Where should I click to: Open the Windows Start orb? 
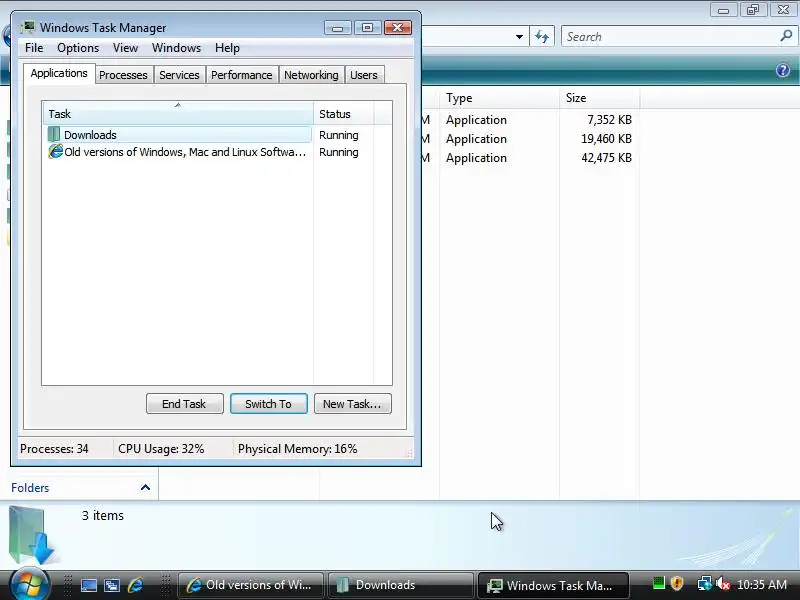click(30, 585)
